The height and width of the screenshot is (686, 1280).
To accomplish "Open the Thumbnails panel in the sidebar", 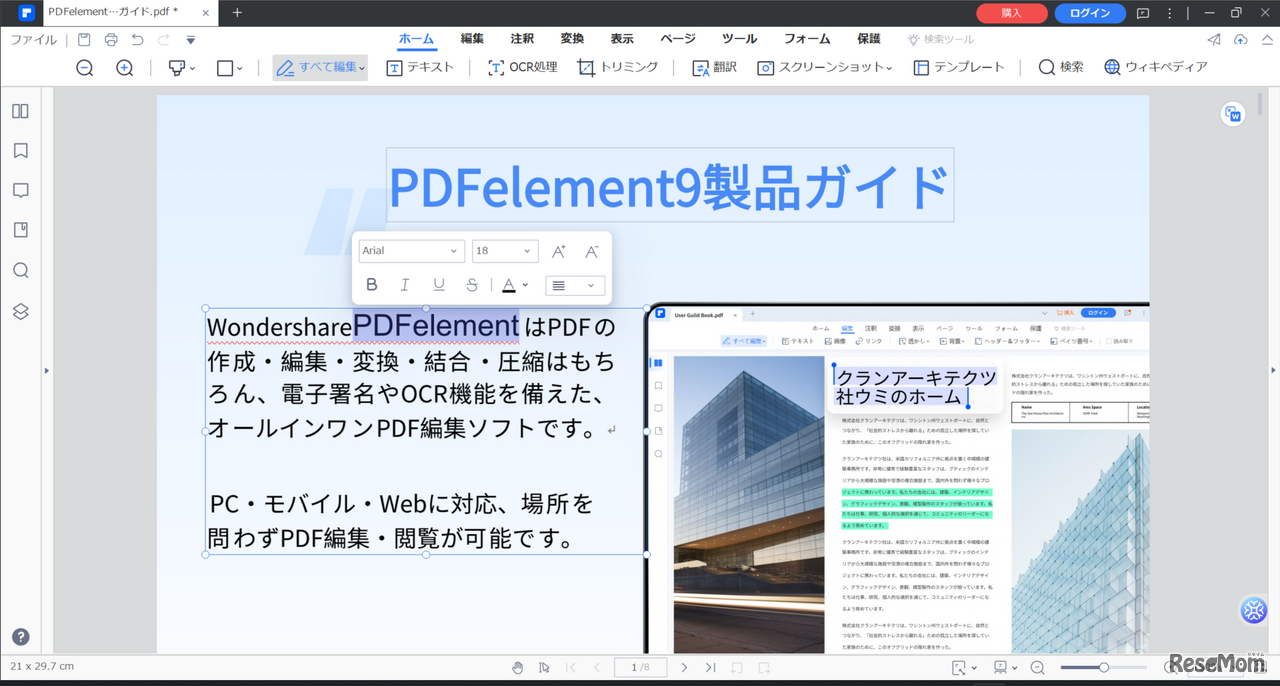I will [20, 111].
